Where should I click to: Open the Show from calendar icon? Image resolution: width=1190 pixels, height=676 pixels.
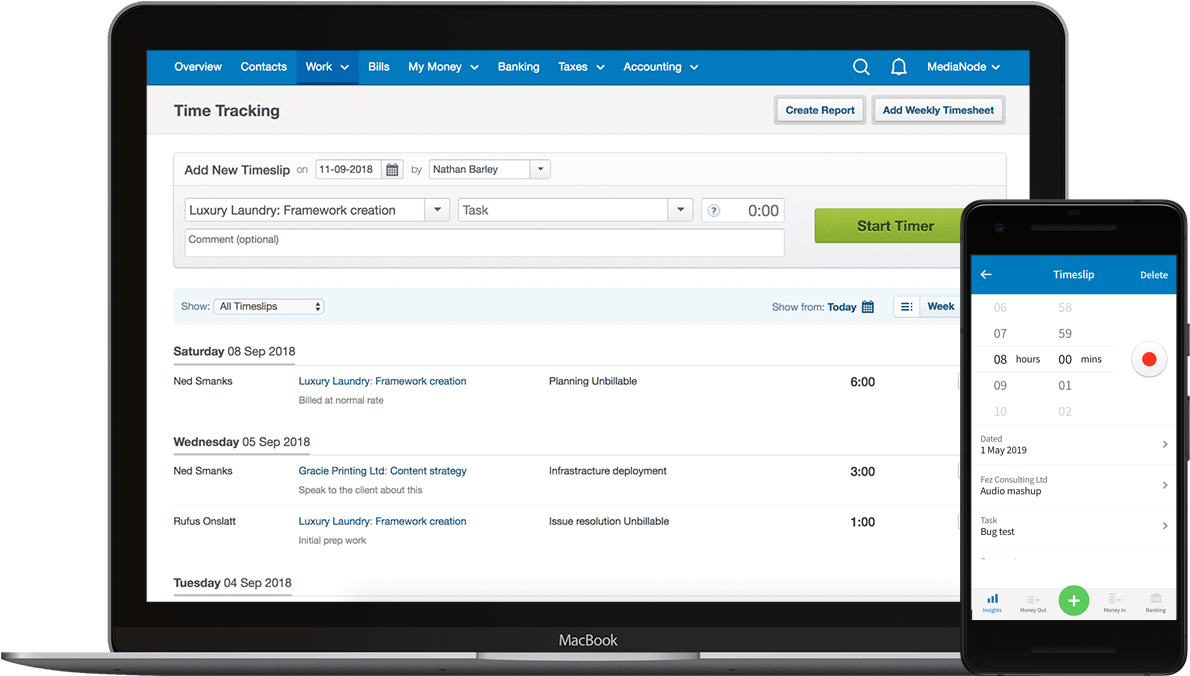click(868, 307)
